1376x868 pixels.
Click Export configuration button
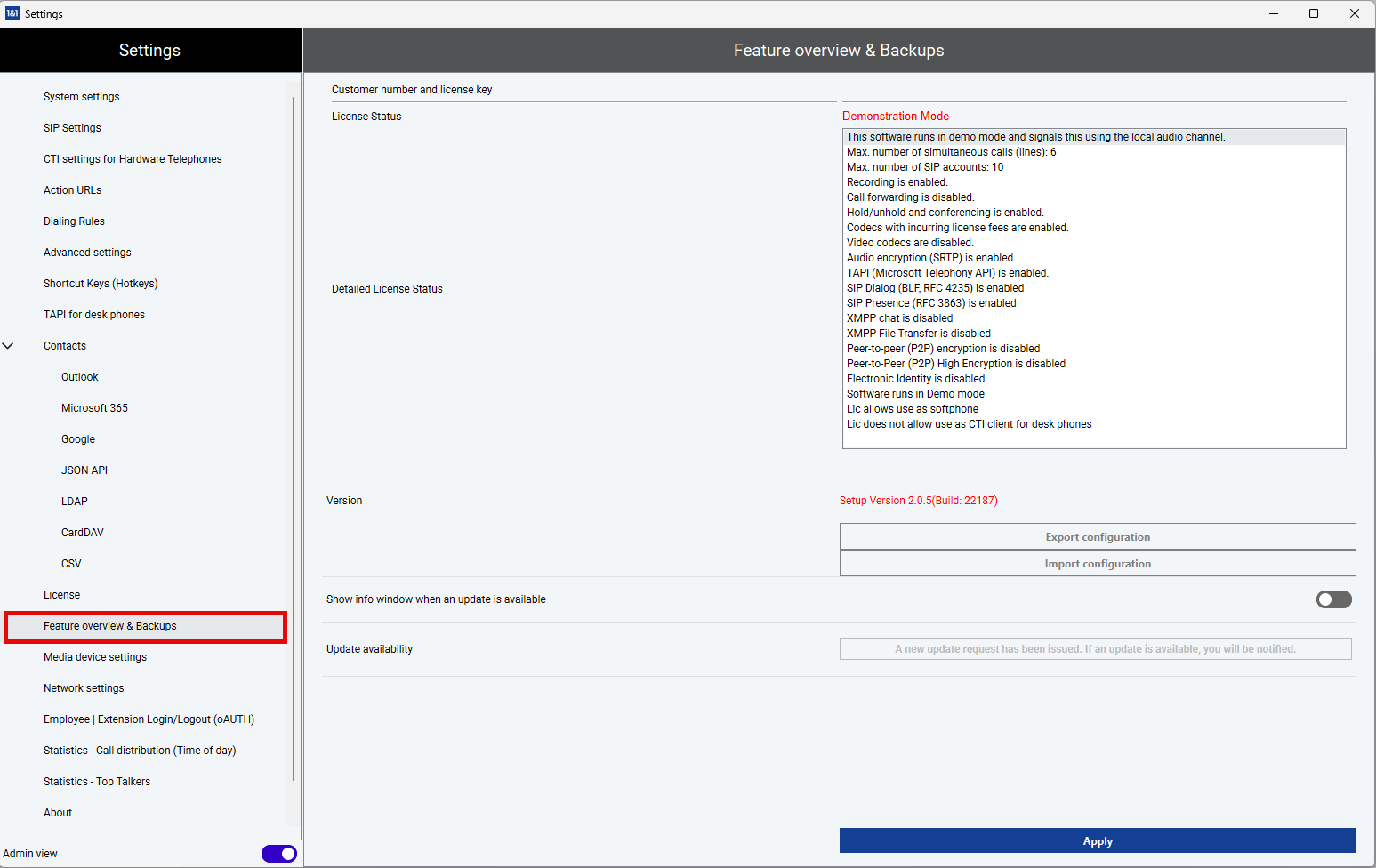pyautogui.click(x=1097, y=537)
